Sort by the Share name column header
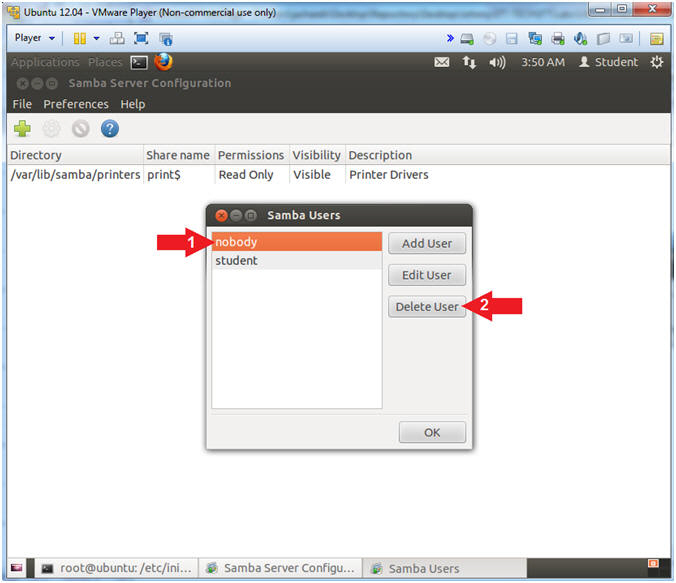 (x=178, y=155)
